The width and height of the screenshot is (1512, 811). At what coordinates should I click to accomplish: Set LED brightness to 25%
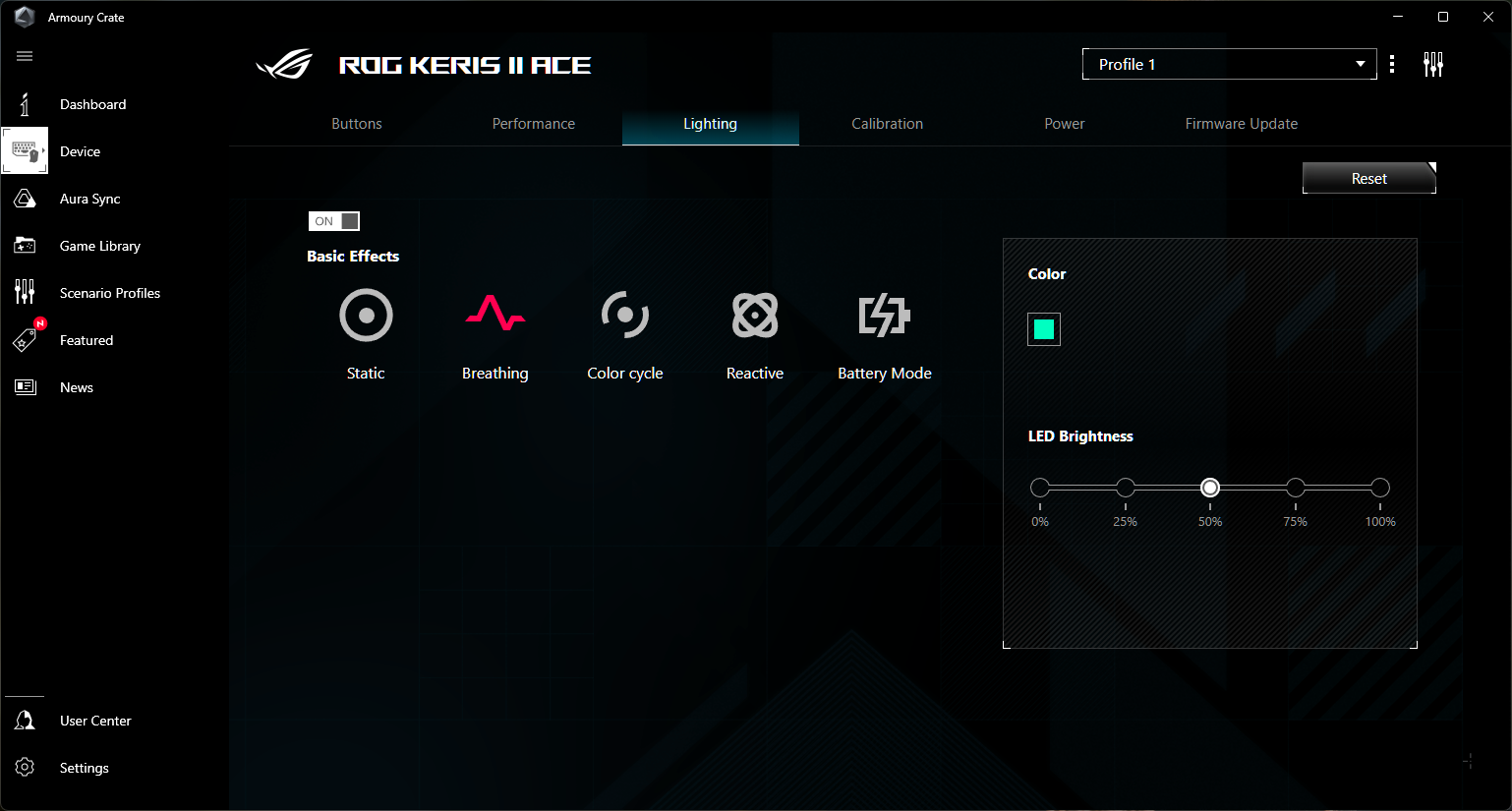tap(1126, 488)
